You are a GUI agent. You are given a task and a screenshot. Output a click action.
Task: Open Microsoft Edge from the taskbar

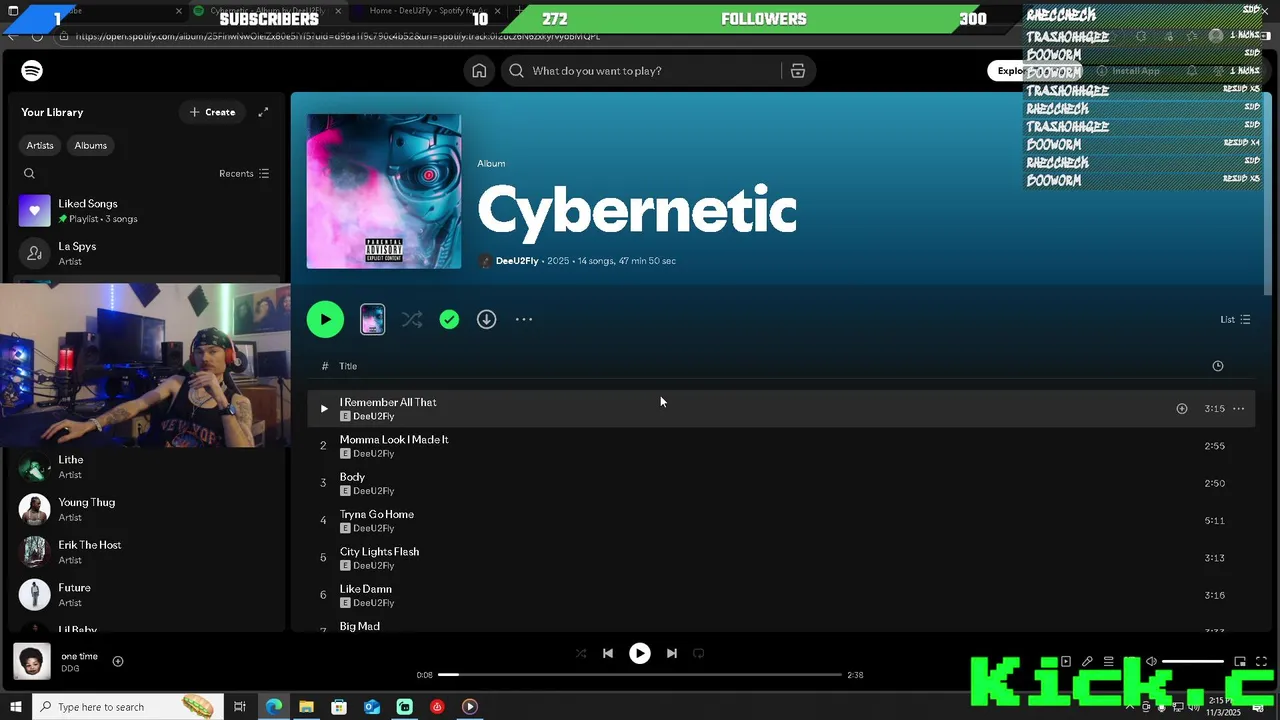click(x=274, y=707)
